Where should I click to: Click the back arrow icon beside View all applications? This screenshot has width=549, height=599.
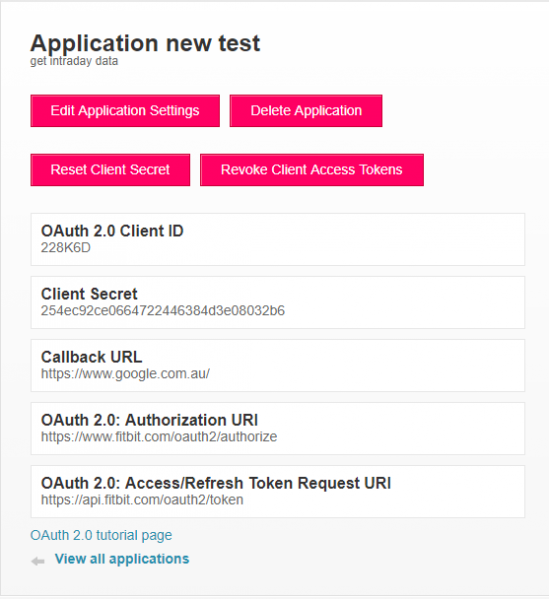click(38, 561)
